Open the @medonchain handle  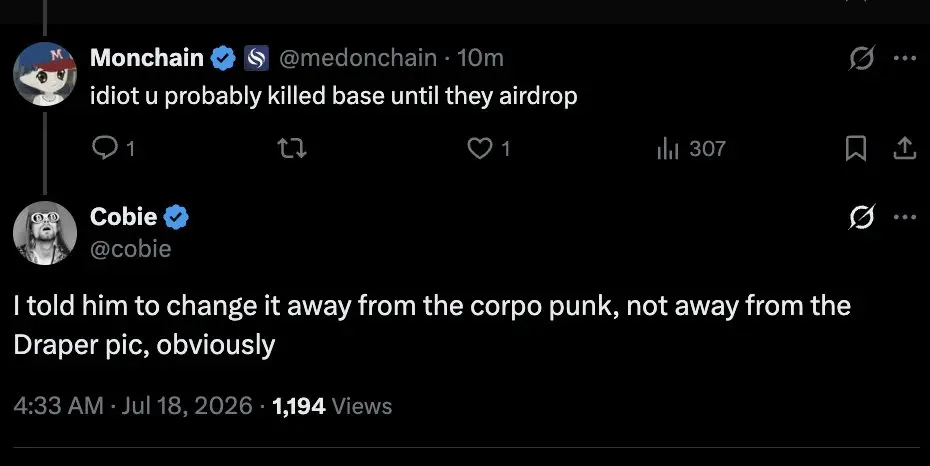pyautogui.click(x=358, y=58)
